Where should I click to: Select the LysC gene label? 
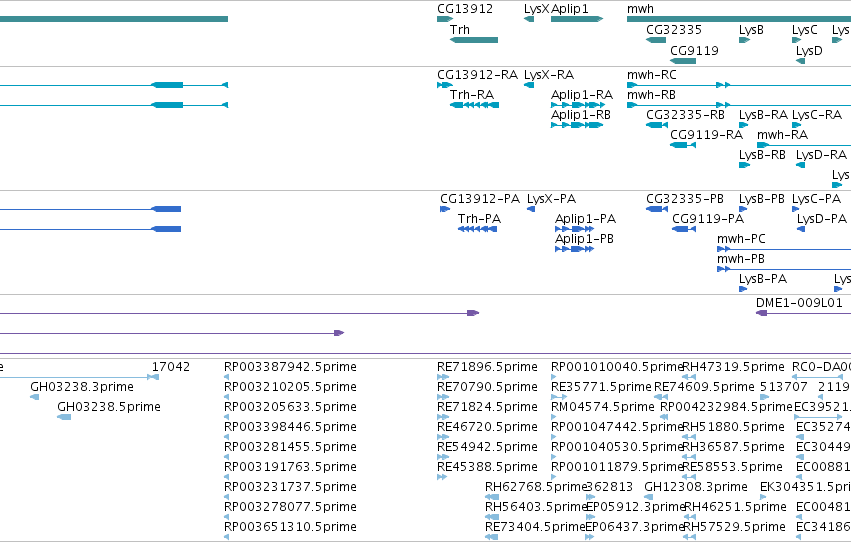point(804,30)
